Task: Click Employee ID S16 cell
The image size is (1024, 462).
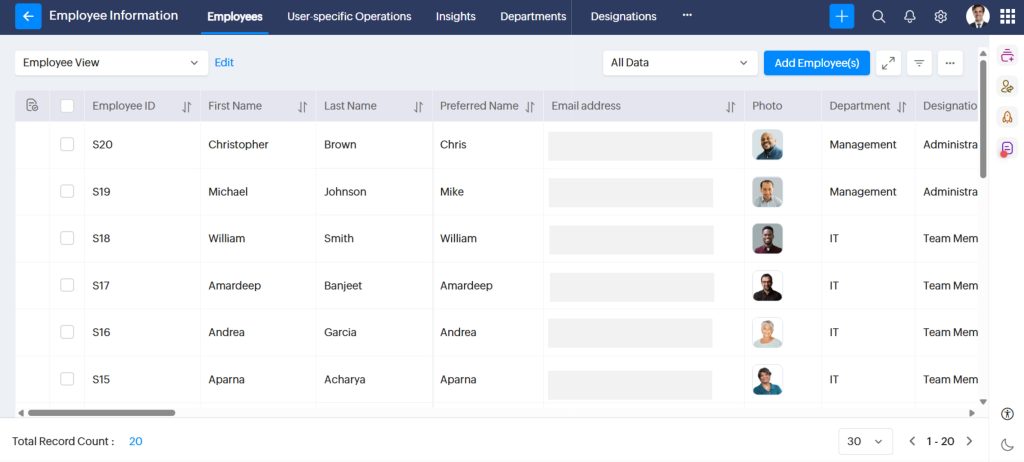Action: 101,333
